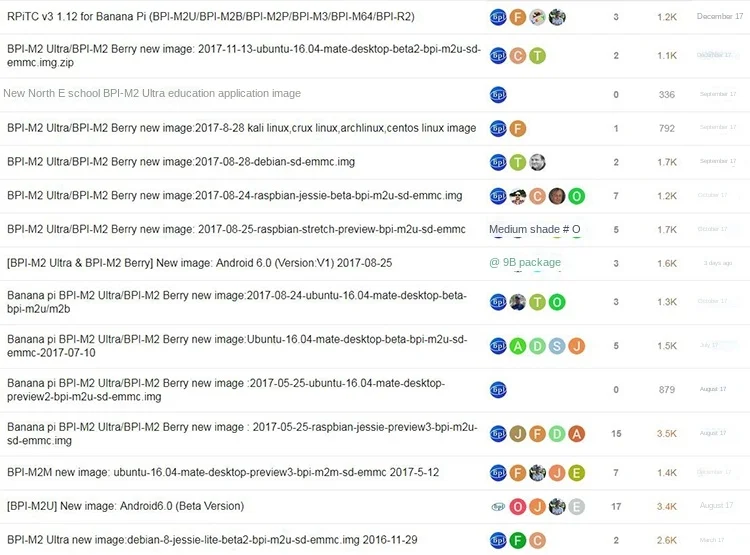The width and height of the screenshot is (750, 555).
Task: Click the 1.6K views value in the Android 6.0 V1 row
Action: tap(666, 264)
